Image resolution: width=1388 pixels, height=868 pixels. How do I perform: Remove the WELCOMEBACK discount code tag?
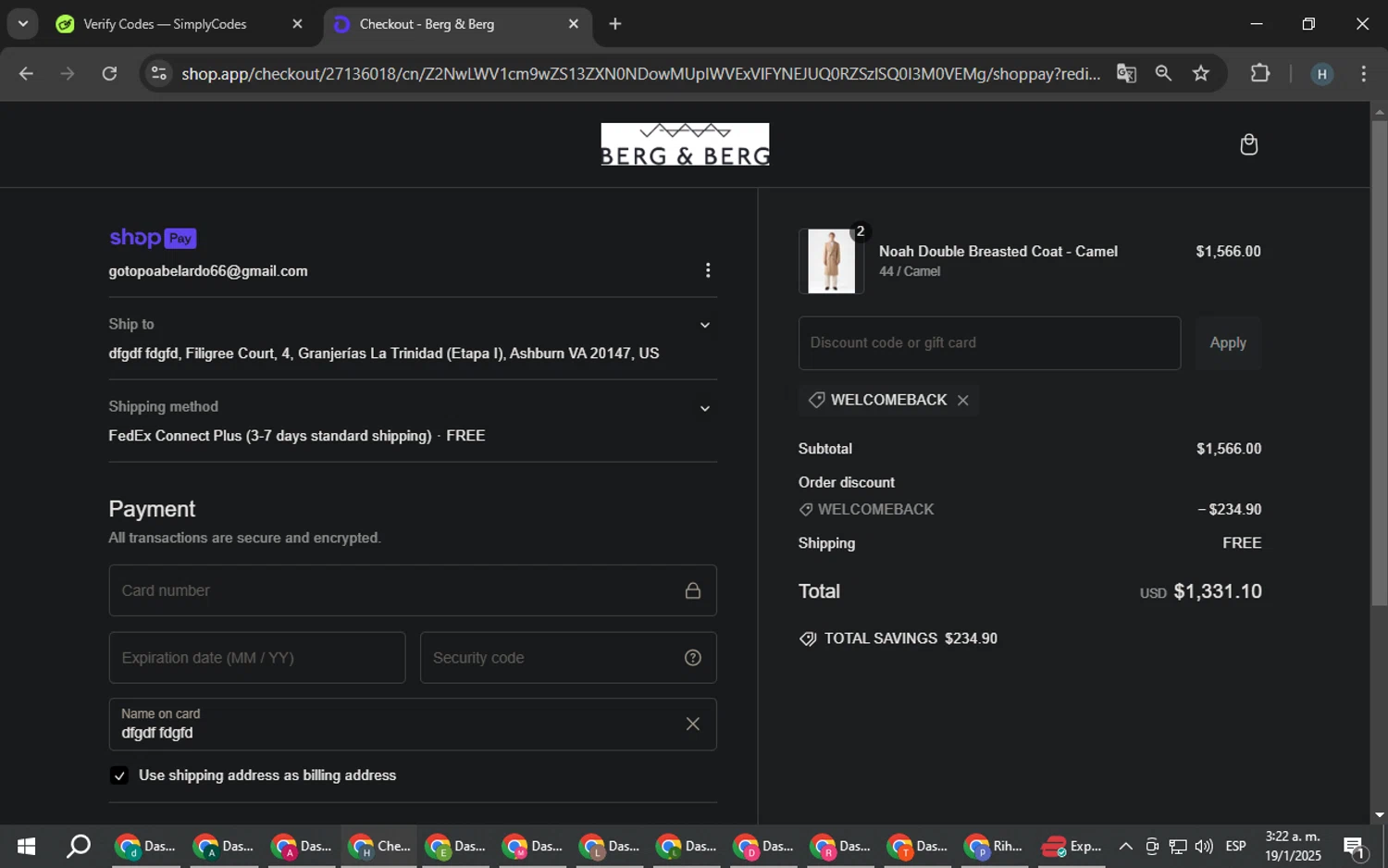coord(962,400)
